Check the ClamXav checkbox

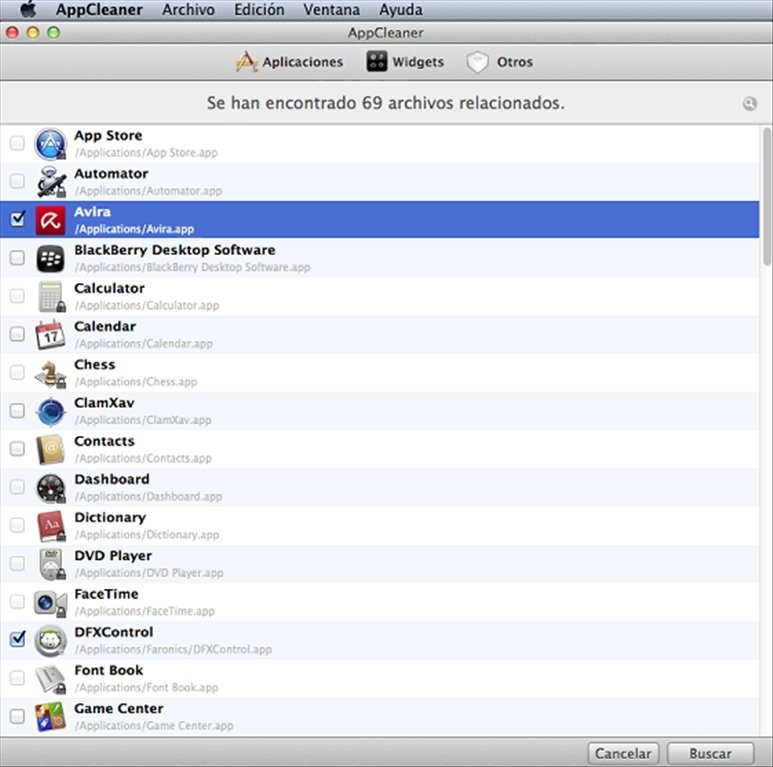pos(17,410)
